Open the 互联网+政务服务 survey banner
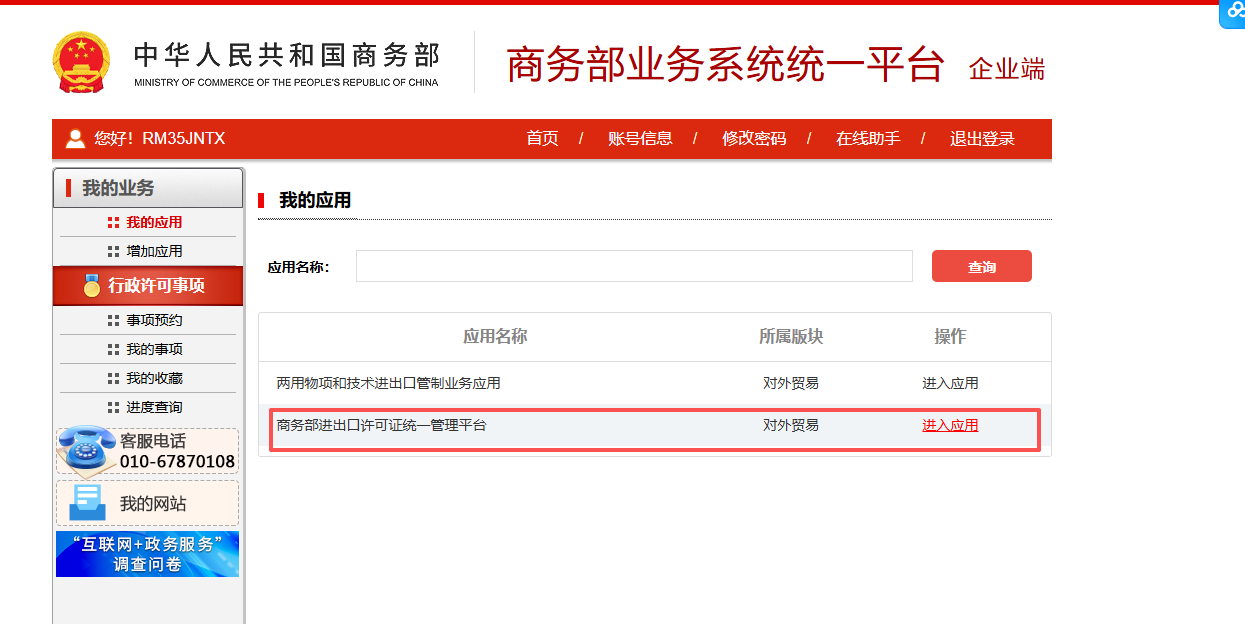Viewport: 1245px width, 624px height. 147,554
